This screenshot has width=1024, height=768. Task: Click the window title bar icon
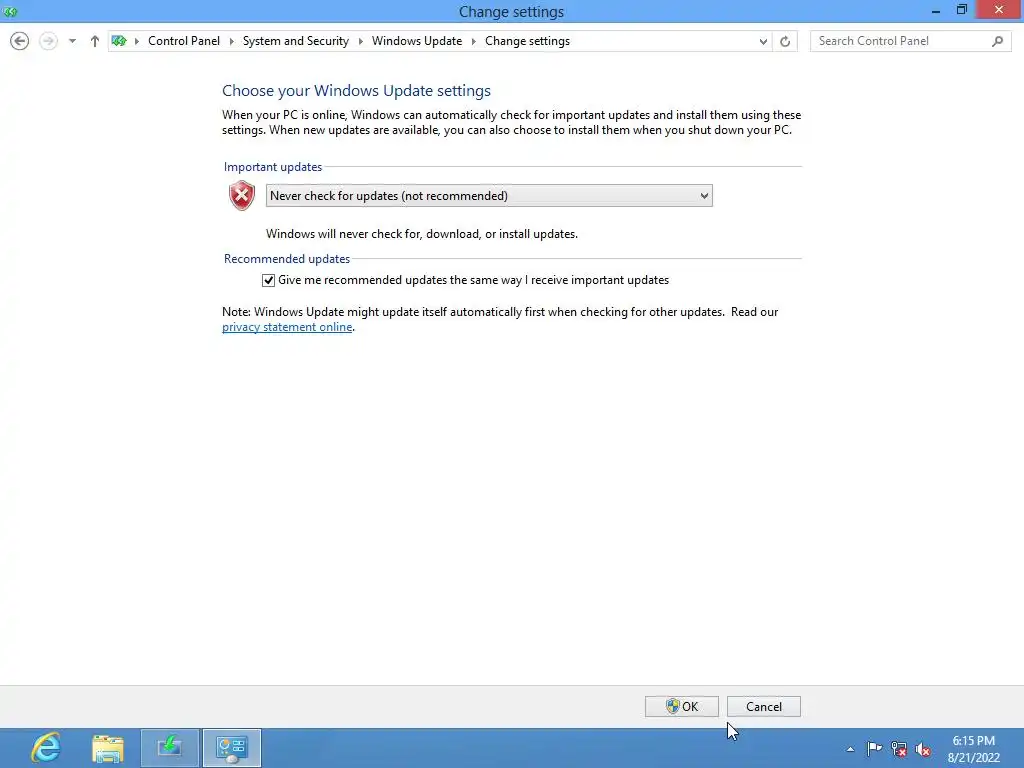10,11
